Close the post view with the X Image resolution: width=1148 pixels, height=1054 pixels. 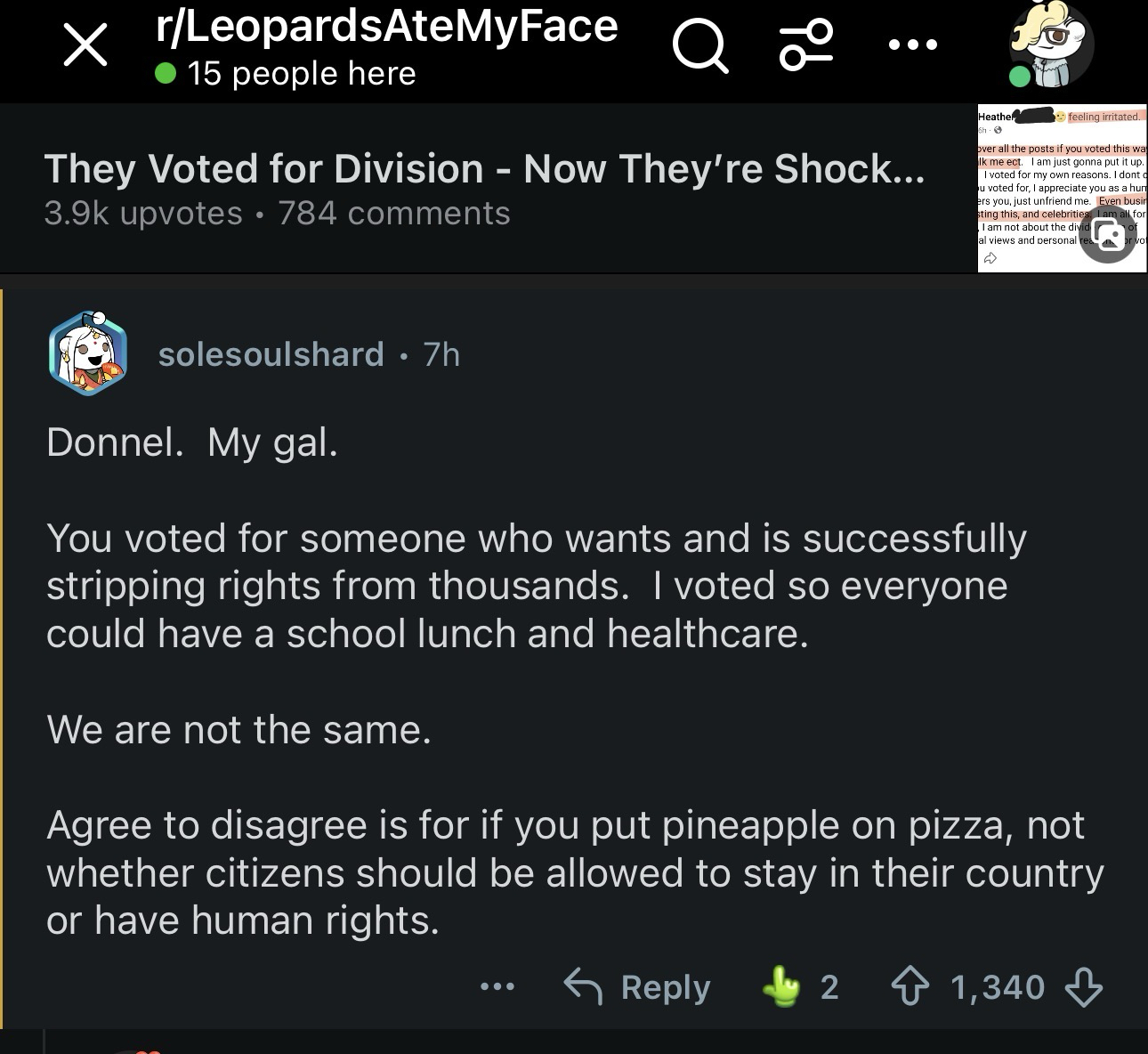point(85,45)
